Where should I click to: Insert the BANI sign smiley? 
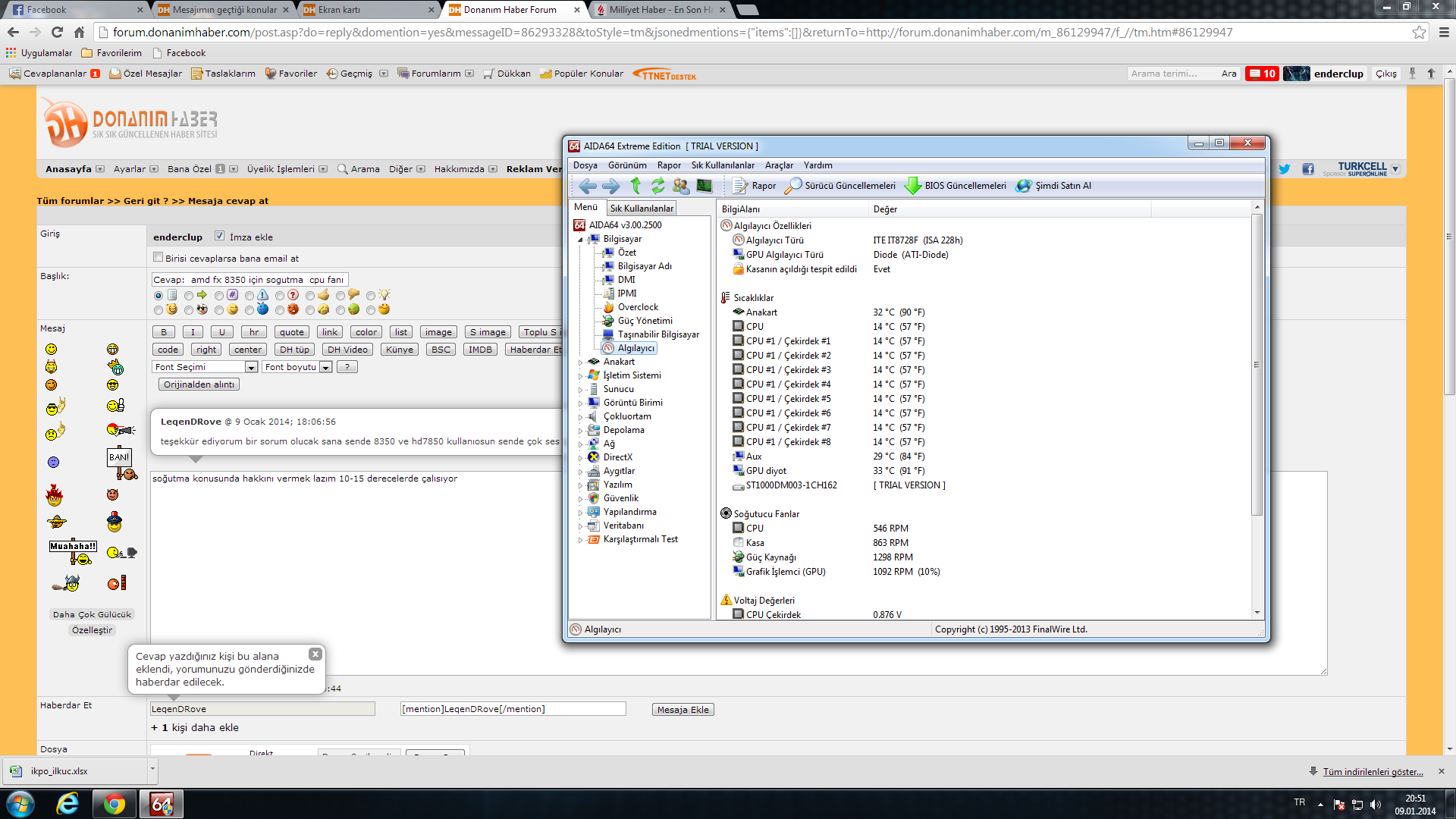coord(121,464)
